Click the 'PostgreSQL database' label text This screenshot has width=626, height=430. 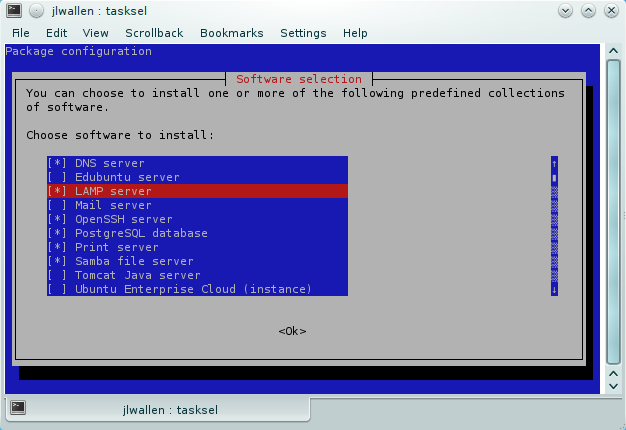[x=141, y=233]
